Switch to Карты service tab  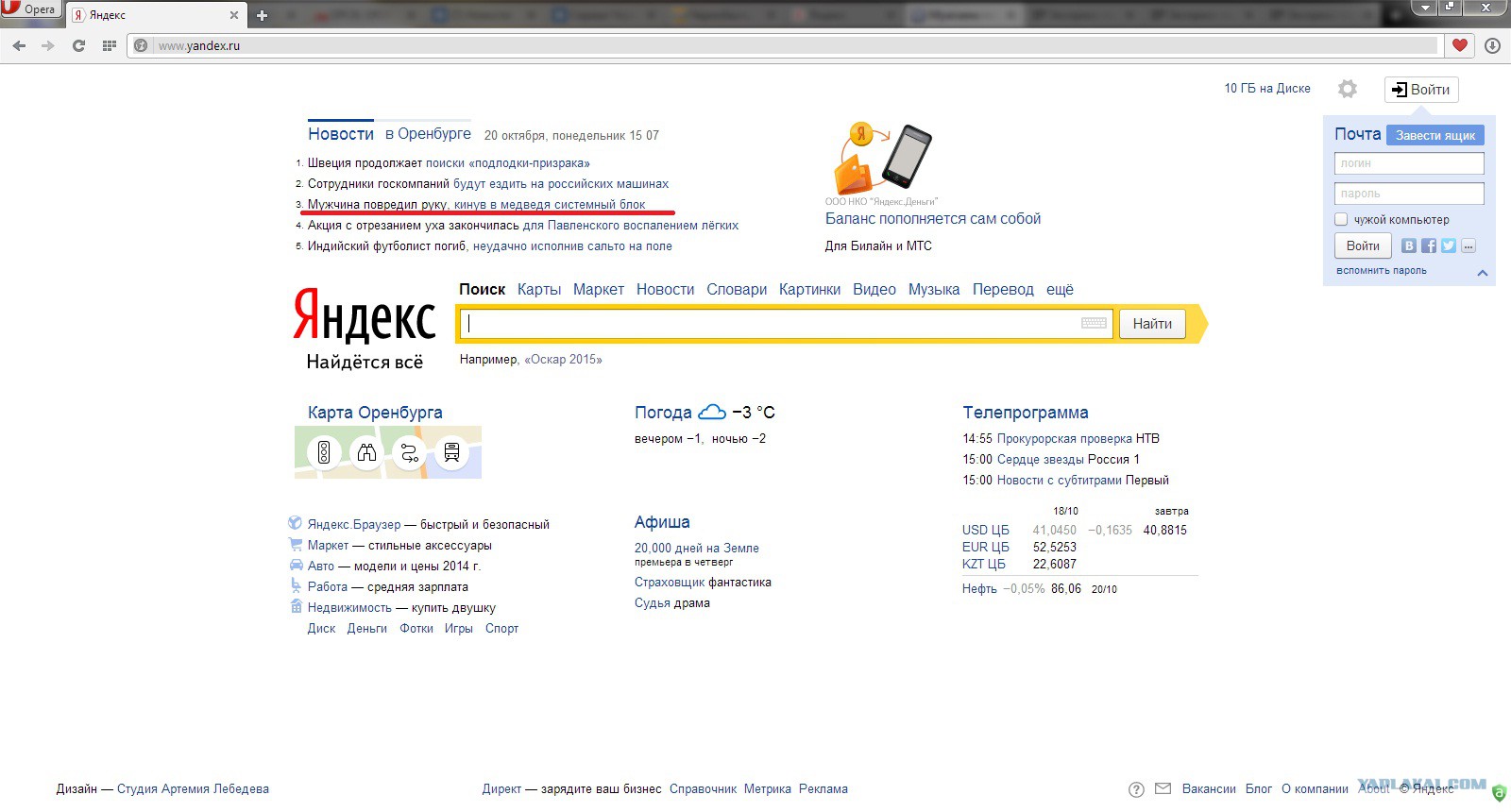(539, 290)
